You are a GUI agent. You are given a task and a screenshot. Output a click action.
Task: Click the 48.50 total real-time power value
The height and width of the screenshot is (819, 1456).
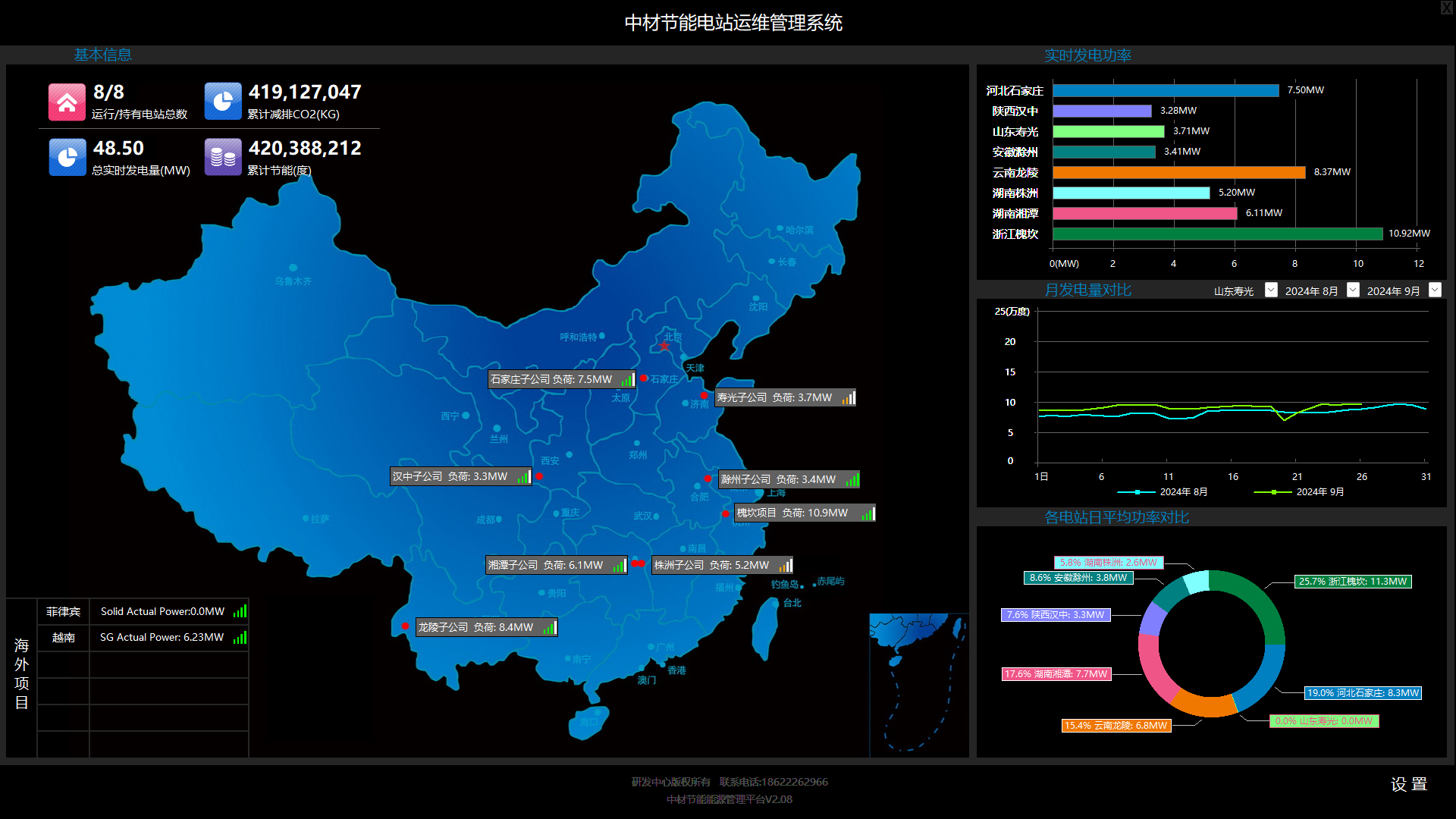[118, 148]
